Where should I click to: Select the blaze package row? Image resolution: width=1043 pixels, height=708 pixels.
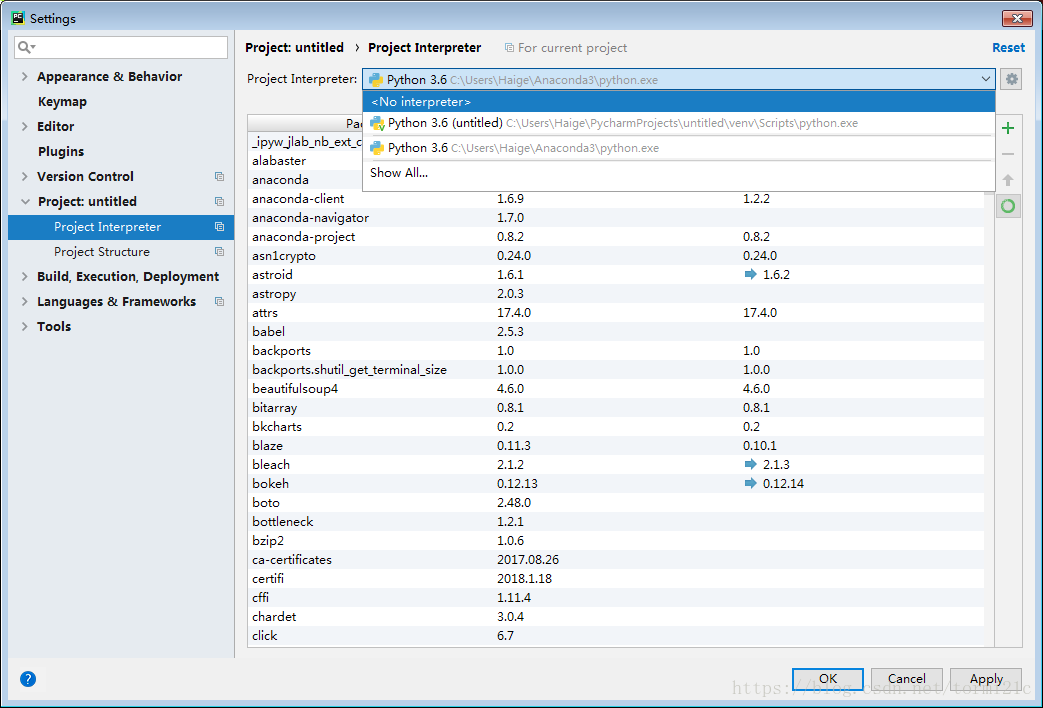pyautogui.click(x=616, y=445)
